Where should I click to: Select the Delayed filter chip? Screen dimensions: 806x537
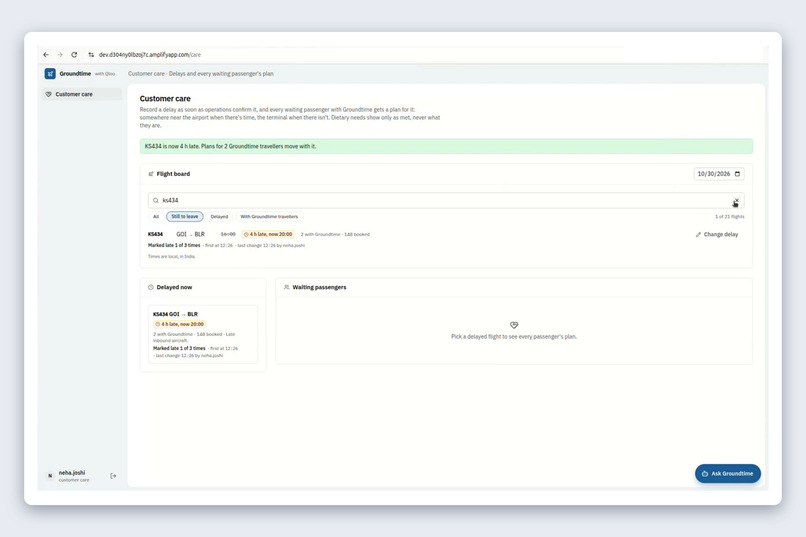(x=219, y=216)
